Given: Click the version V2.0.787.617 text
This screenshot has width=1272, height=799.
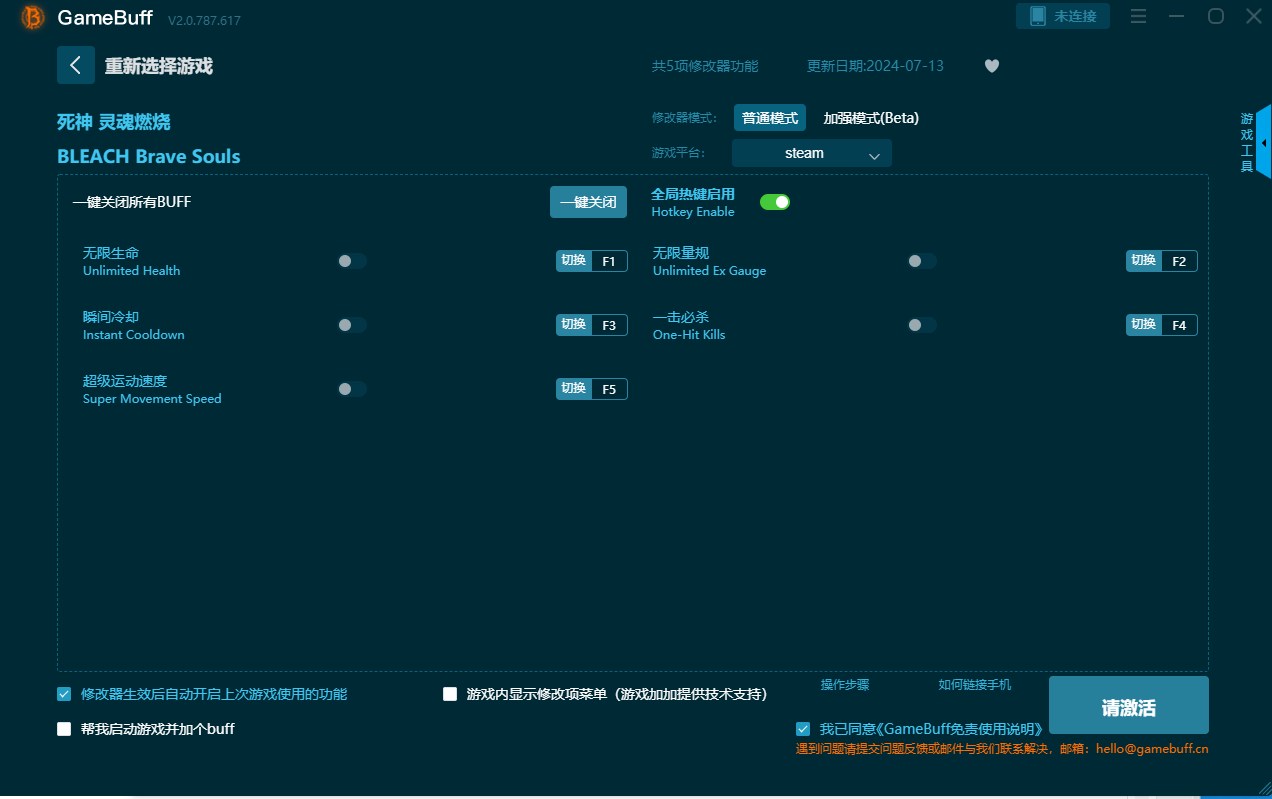Looking at the screenshot, I should [204, 20].
